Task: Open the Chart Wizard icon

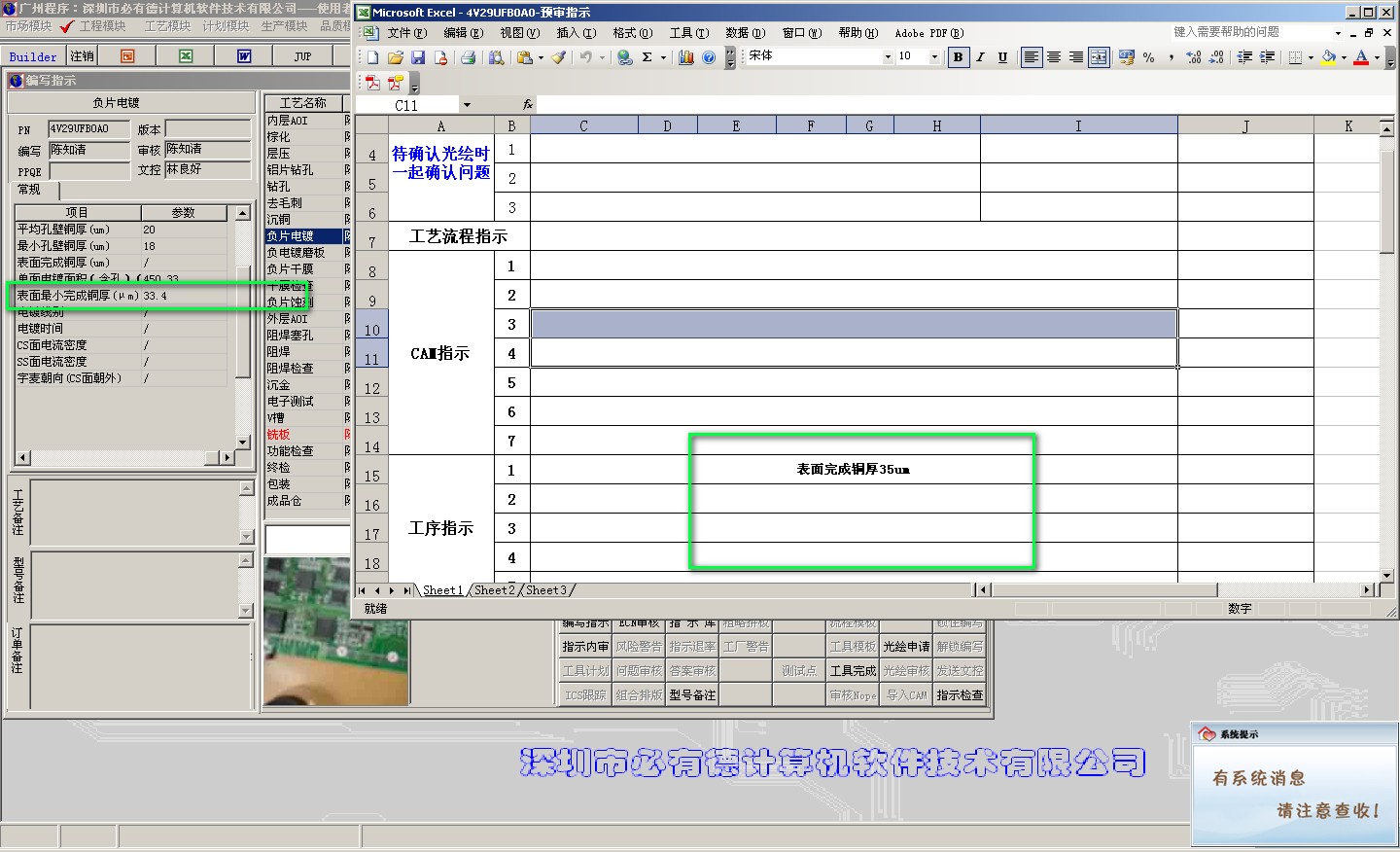Action: point(686,57)
